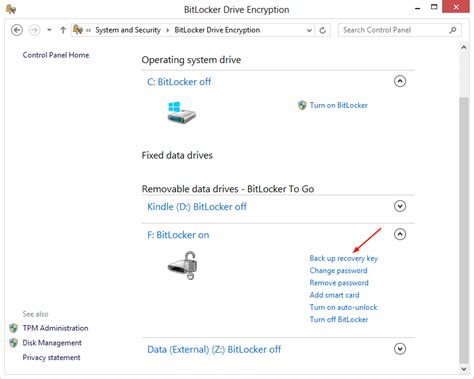The height and width of the screenshot is (379, 474).
Task: Click the BitLocker keys icon in address bar
Action: point(78,30)
